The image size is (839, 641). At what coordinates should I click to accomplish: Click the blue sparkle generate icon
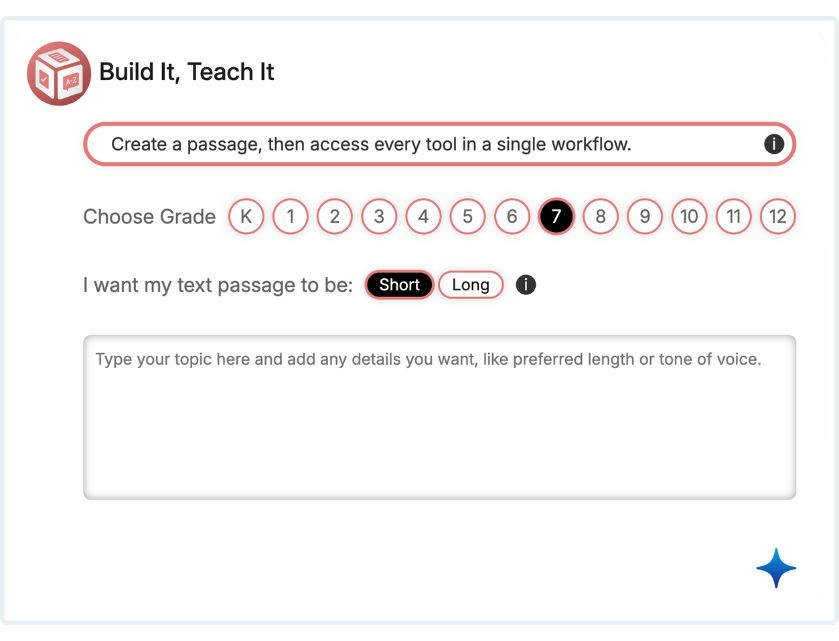(776, 568)
